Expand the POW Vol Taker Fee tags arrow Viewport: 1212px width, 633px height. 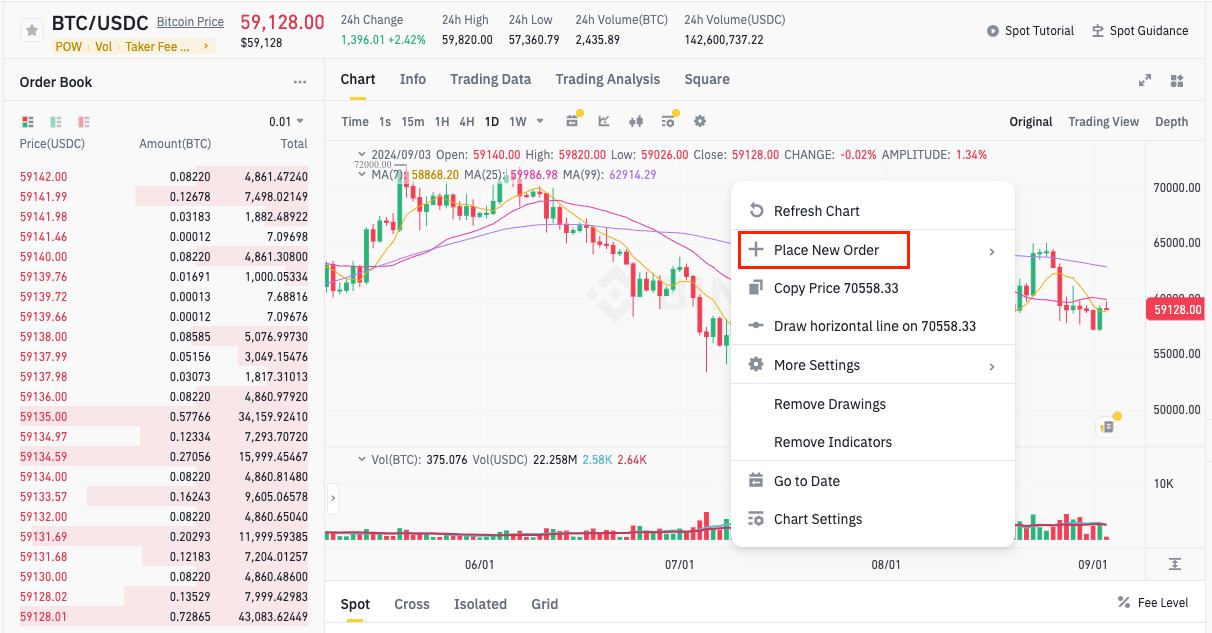[207, 46]
